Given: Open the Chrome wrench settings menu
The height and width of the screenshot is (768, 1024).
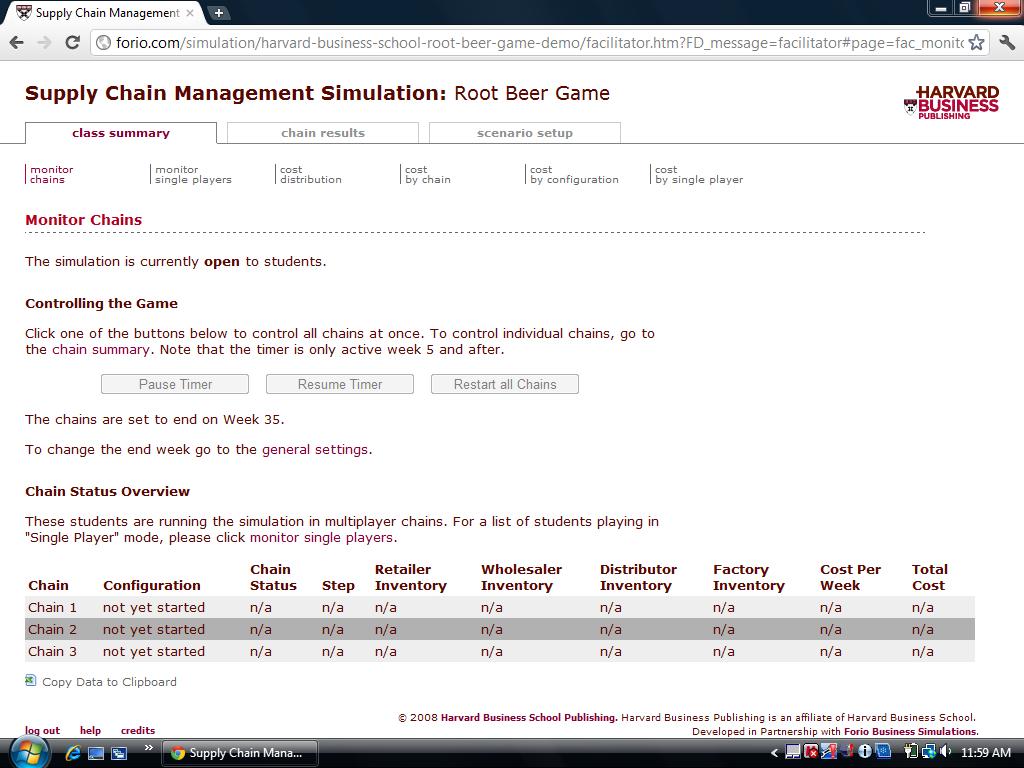Looking at the screenshot, I should coord(1006,42).
